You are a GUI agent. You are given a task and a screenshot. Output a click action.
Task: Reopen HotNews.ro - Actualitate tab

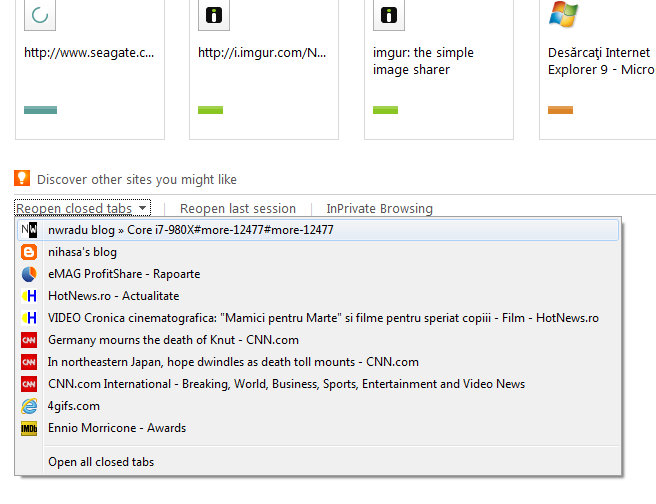pos(318,296)
